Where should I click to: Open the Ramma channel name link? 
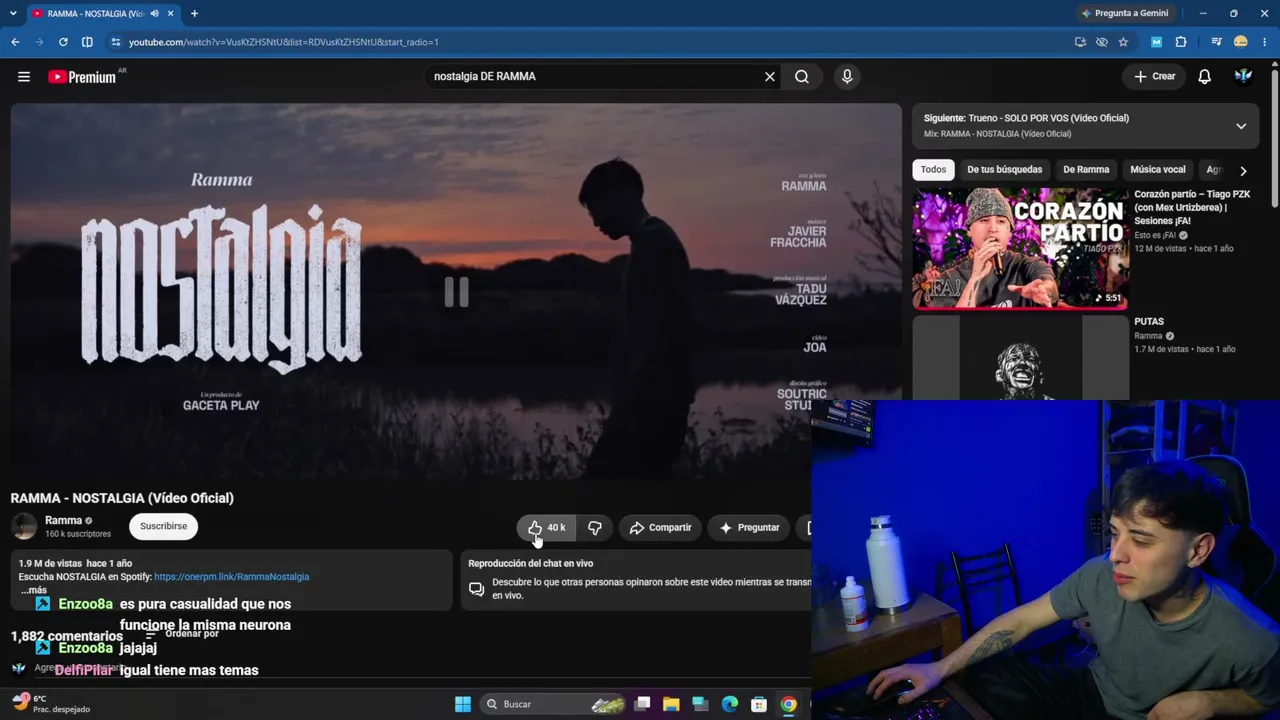(63, 520)
